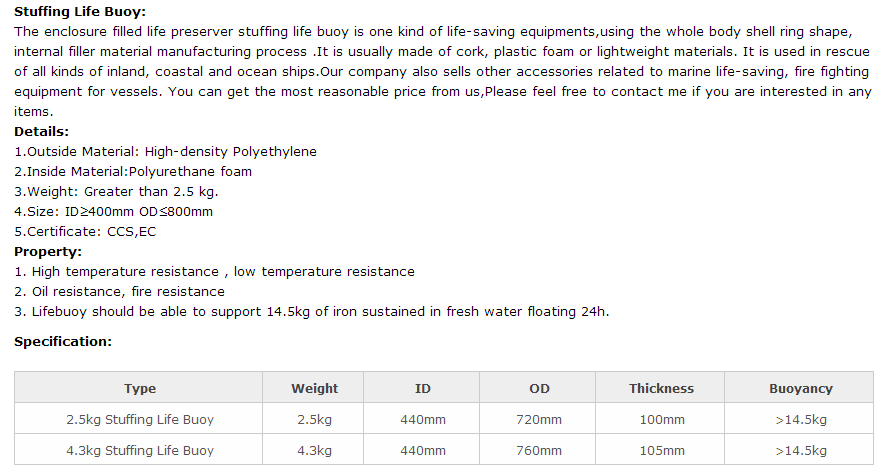Click the "Details:" heading
889x474 pixels.
[41, 132]
